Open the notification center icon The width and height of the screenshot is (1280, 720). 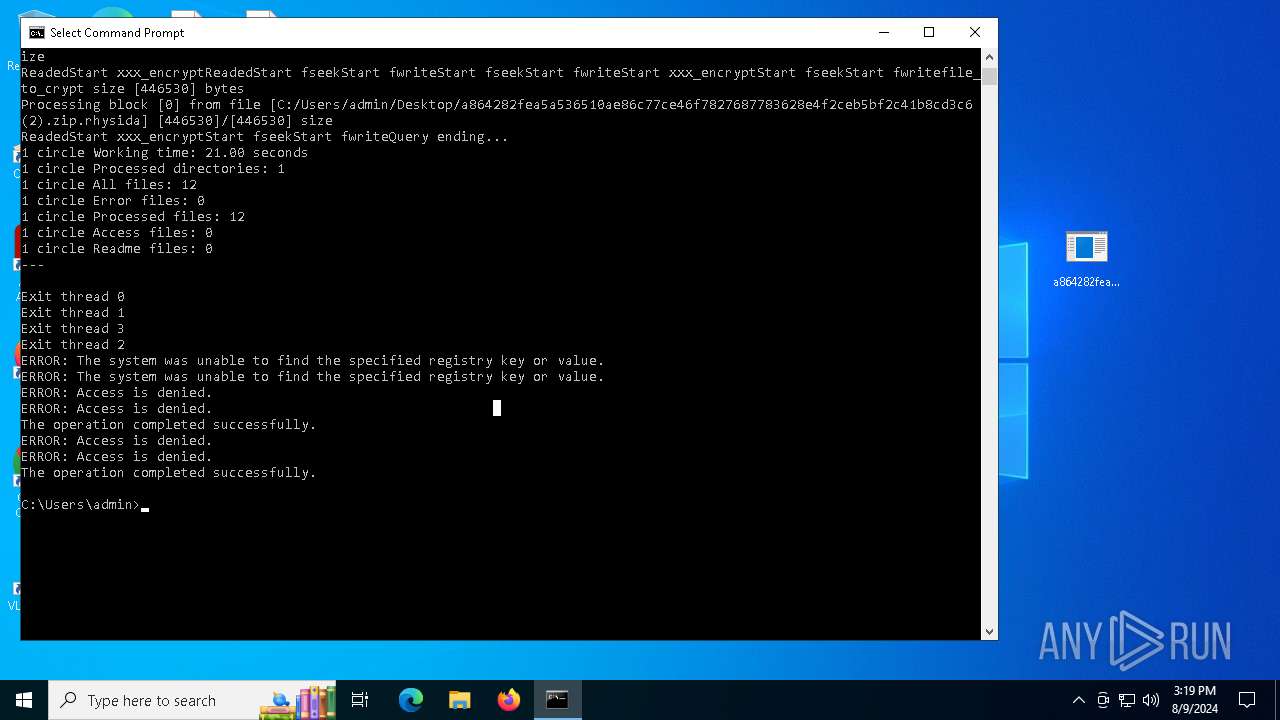1247,700
